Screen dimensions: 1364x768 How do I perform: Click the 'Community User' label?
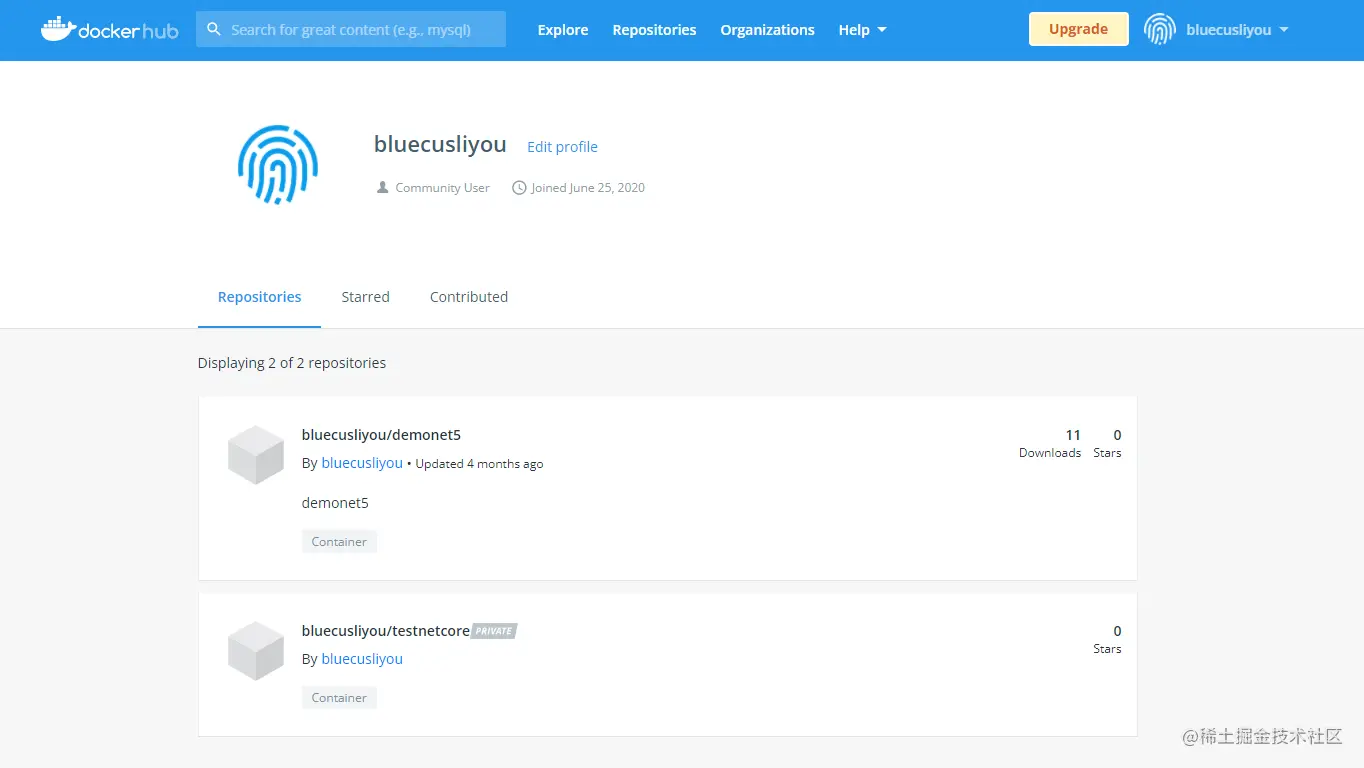[442, 187]
